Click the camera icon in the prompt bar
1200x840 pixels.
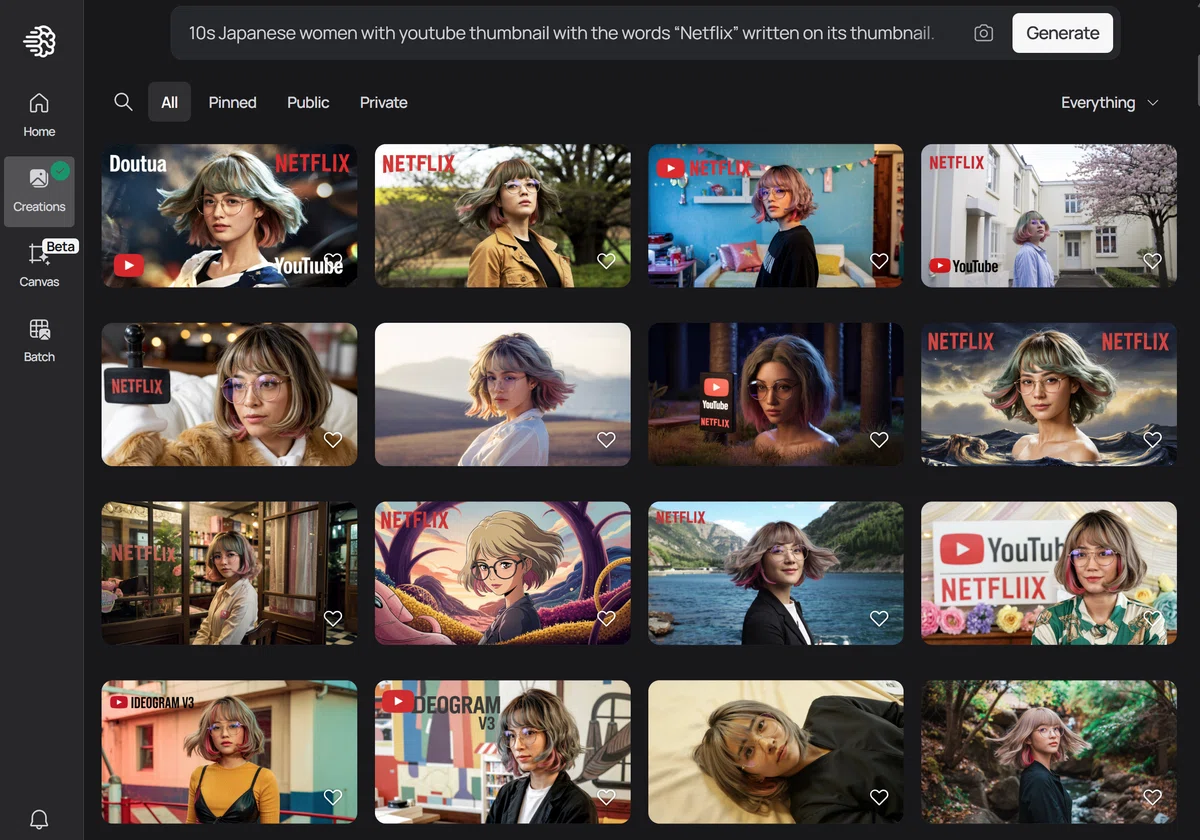pyautogui.click(x=983, y=33)
